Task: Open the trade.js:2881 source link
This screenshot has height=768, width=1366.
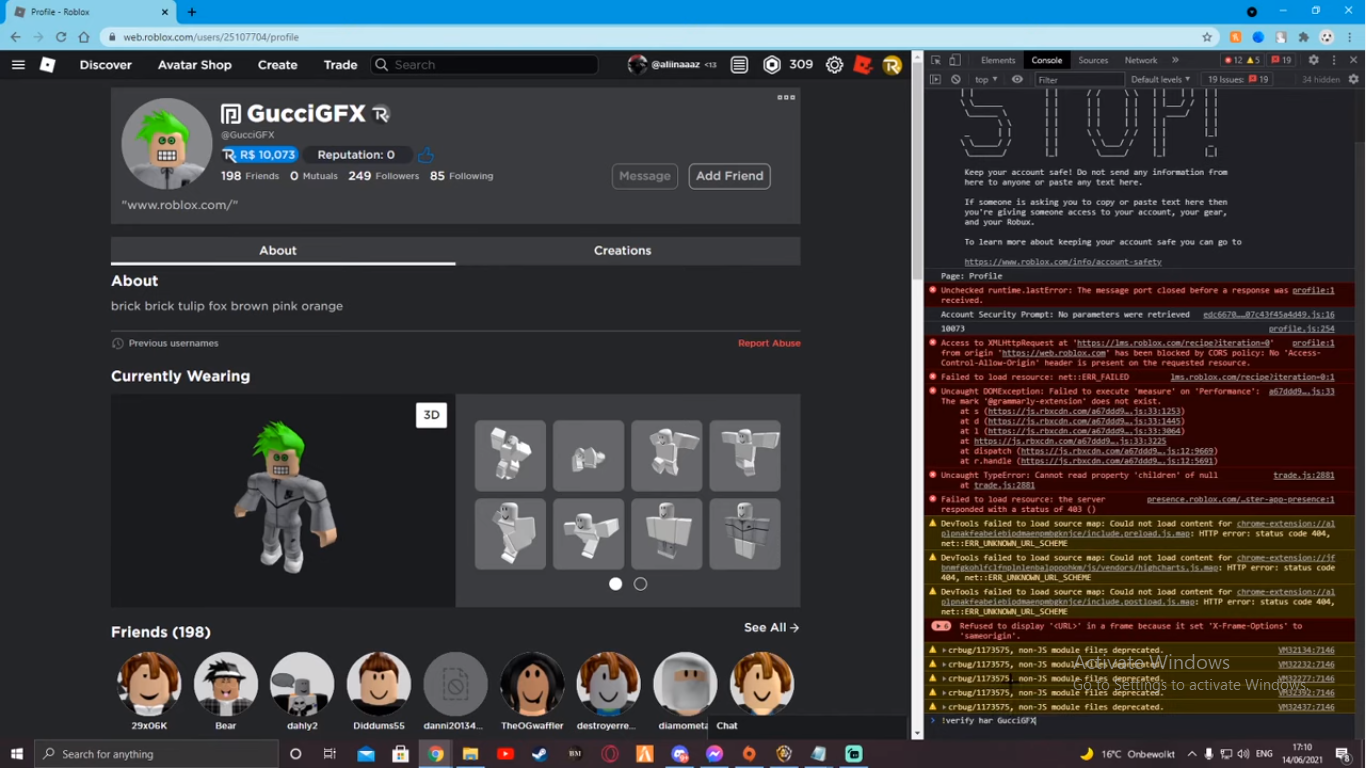Action: [1304, 475]
